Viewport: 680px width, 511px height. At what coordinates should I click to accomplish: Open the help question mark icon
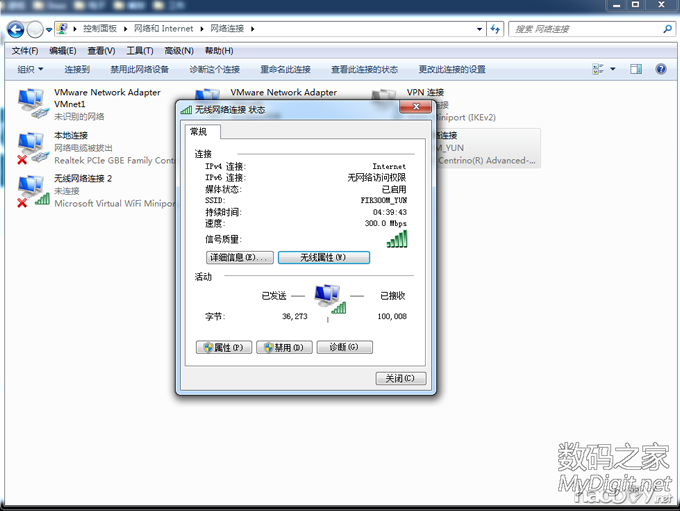(x=660, y=70)
